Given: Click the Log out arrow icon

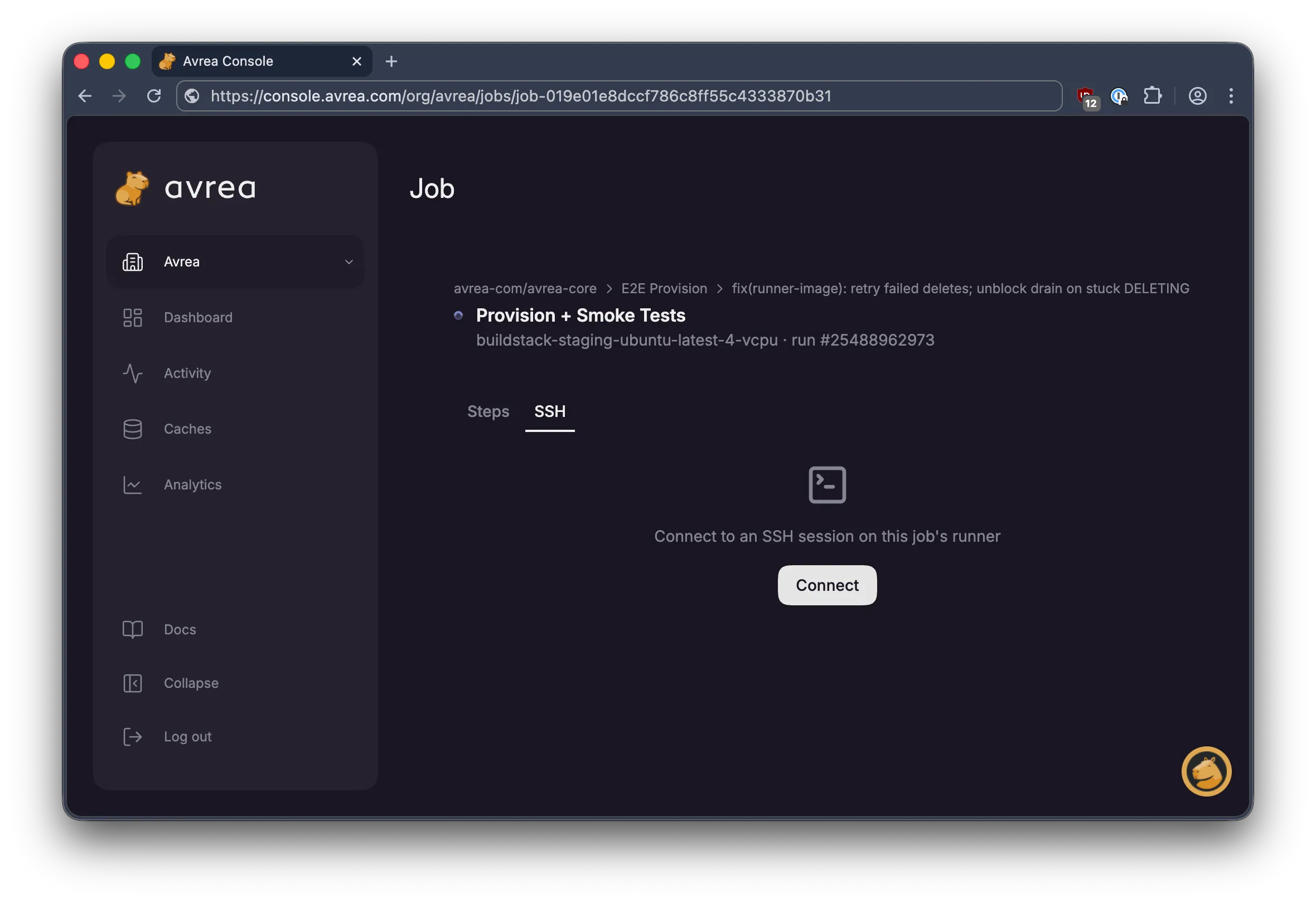Looking at the screenshot, I should click(133, 736).
